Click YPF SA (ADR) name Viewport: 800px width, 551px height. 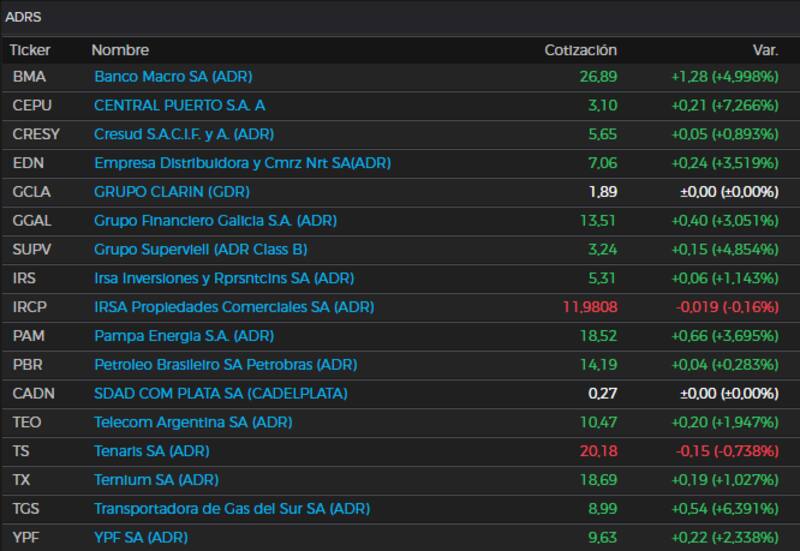click(140, 538)
